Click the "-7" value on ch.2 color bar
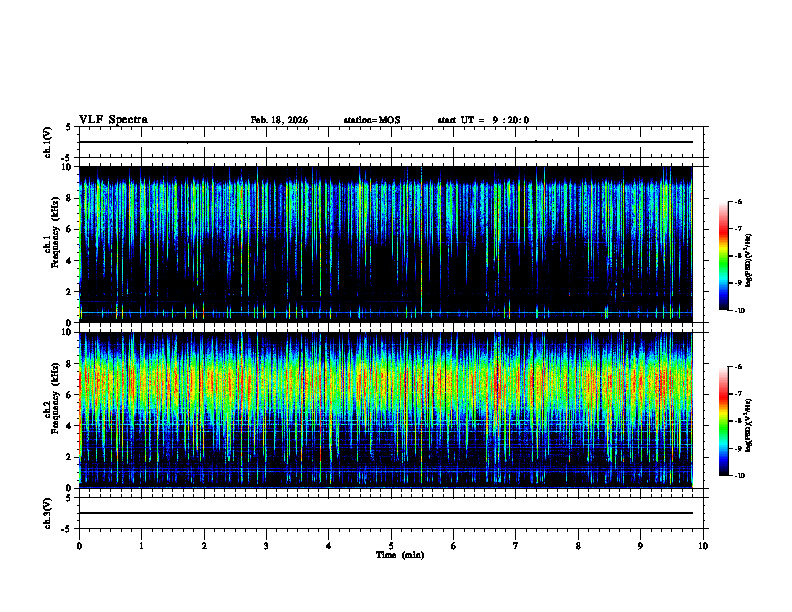Screen dimensions: 792x612 click(738, 394)
